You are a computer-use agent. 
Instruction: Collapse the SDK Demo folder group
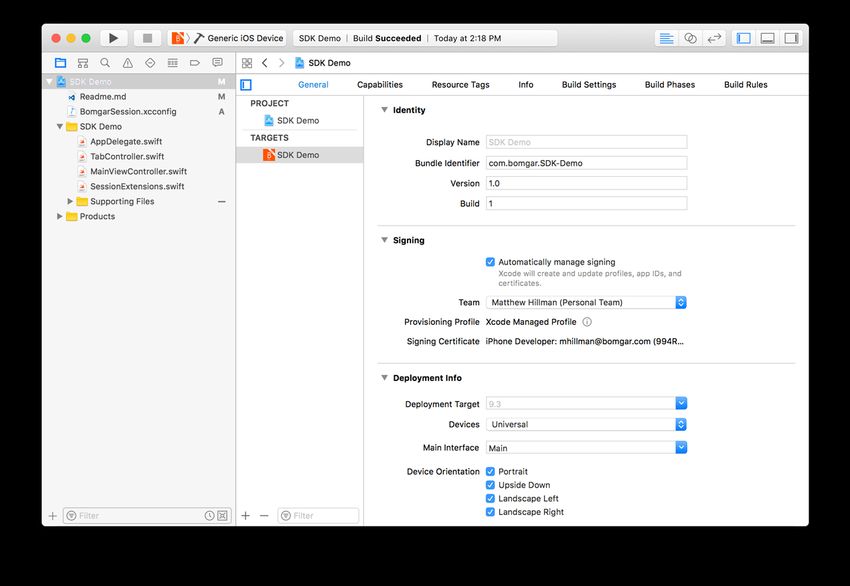(x=60, y=126)
